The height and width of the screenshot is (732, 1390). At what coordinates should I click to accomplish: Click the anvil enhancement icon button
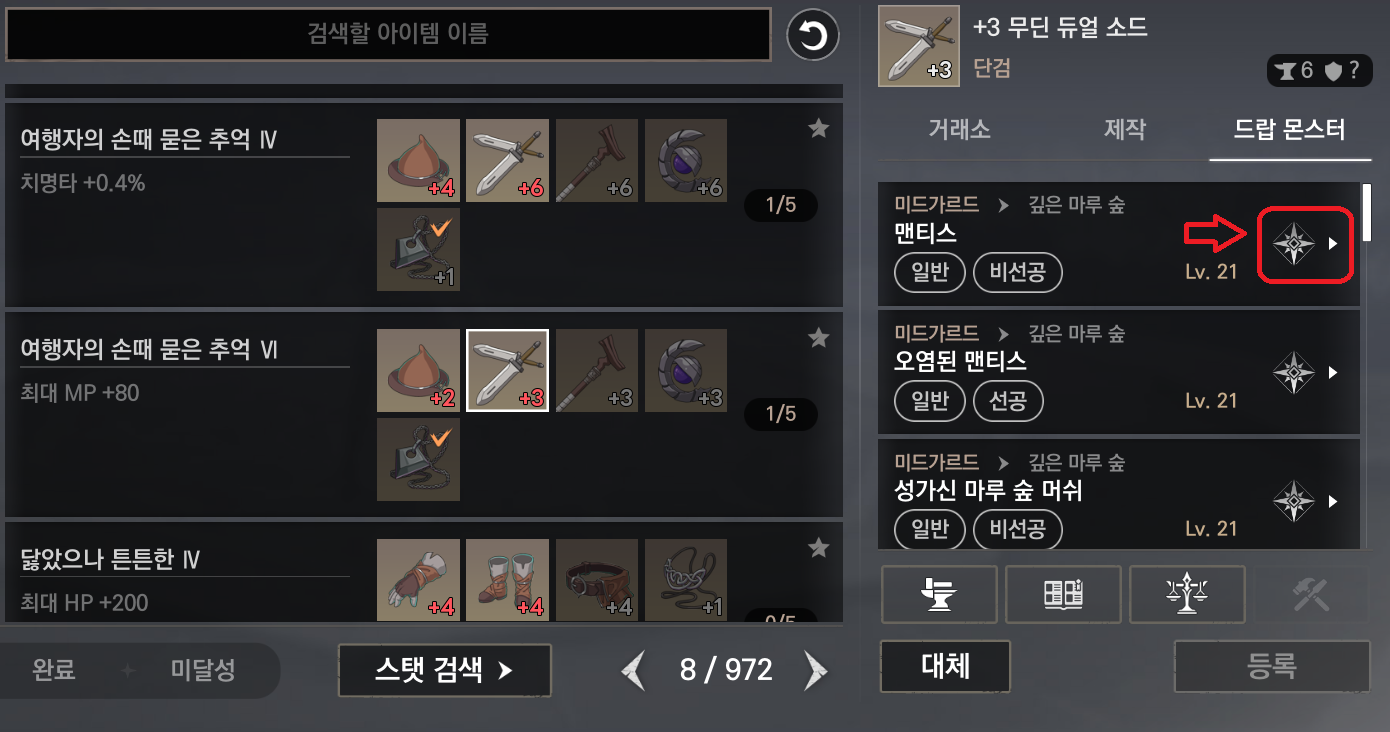(939, 595)
